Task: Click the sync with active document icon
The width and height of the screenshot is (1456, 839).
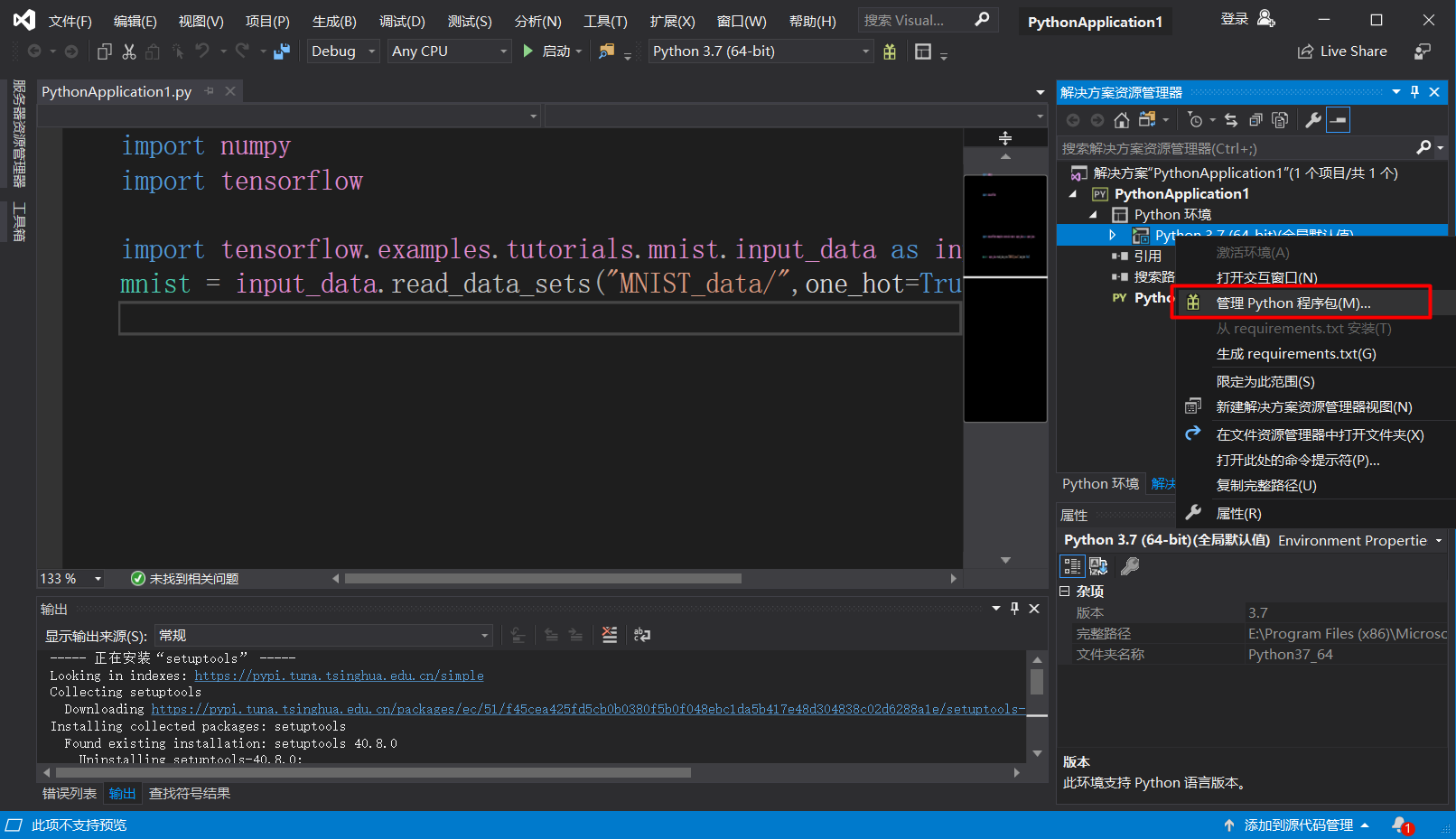Action: coord(1231,120)
